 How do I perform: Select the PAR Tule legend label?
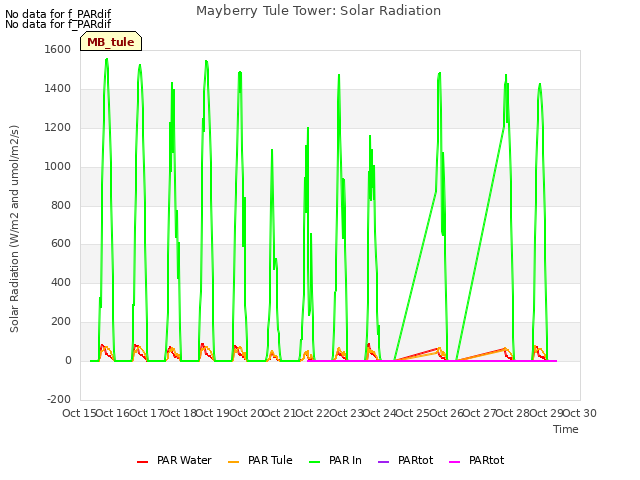[x=270, y=460]
